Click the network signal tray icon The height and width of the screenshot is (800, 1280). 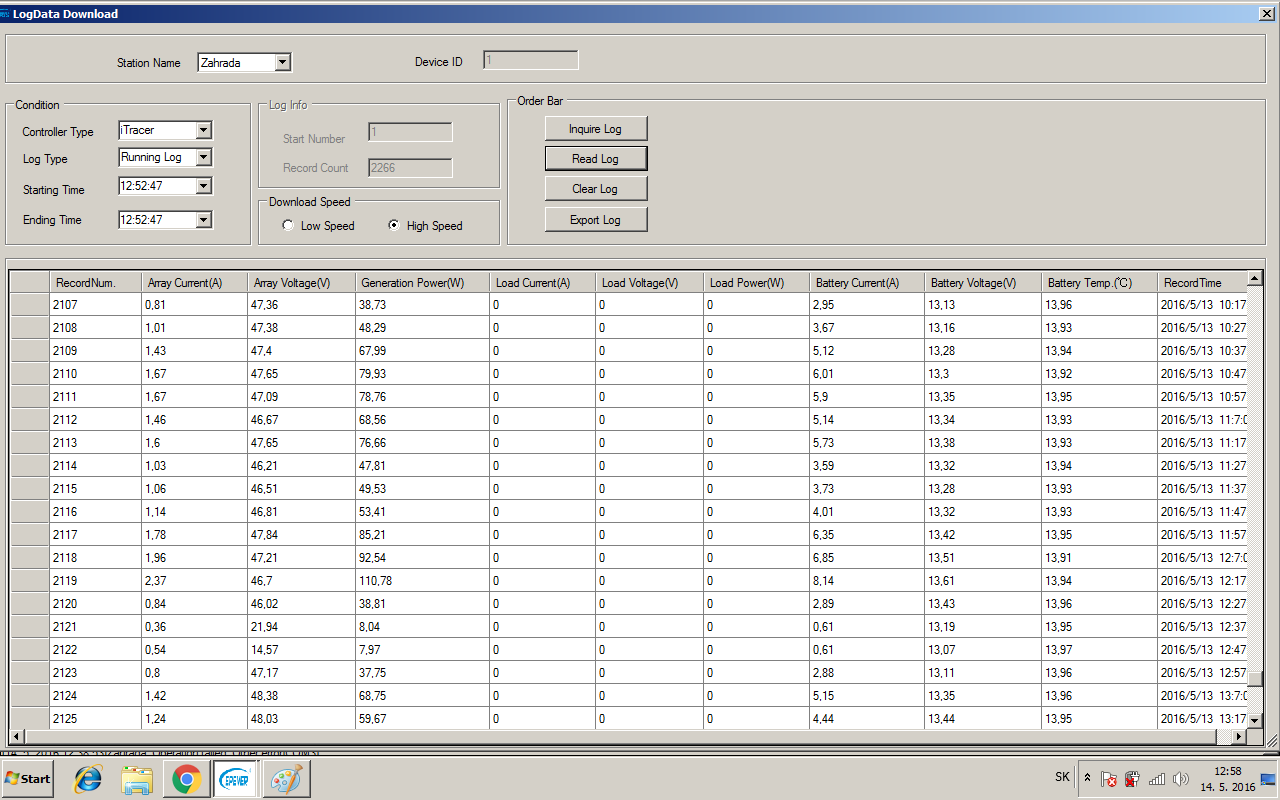pyautogui.click(x=1157, y=779)
